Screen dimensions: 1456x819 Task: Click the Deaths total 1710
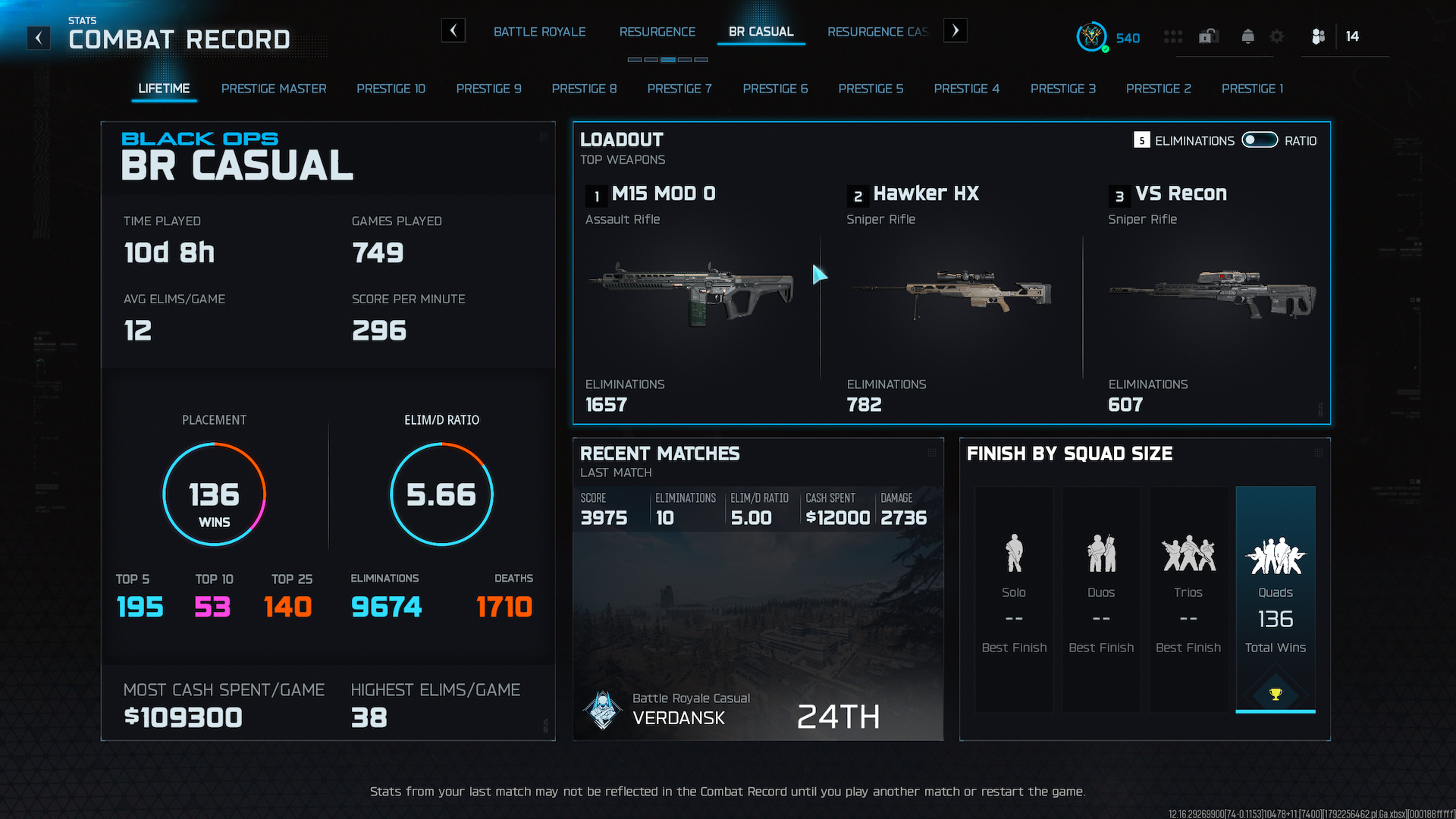(504, 607)
